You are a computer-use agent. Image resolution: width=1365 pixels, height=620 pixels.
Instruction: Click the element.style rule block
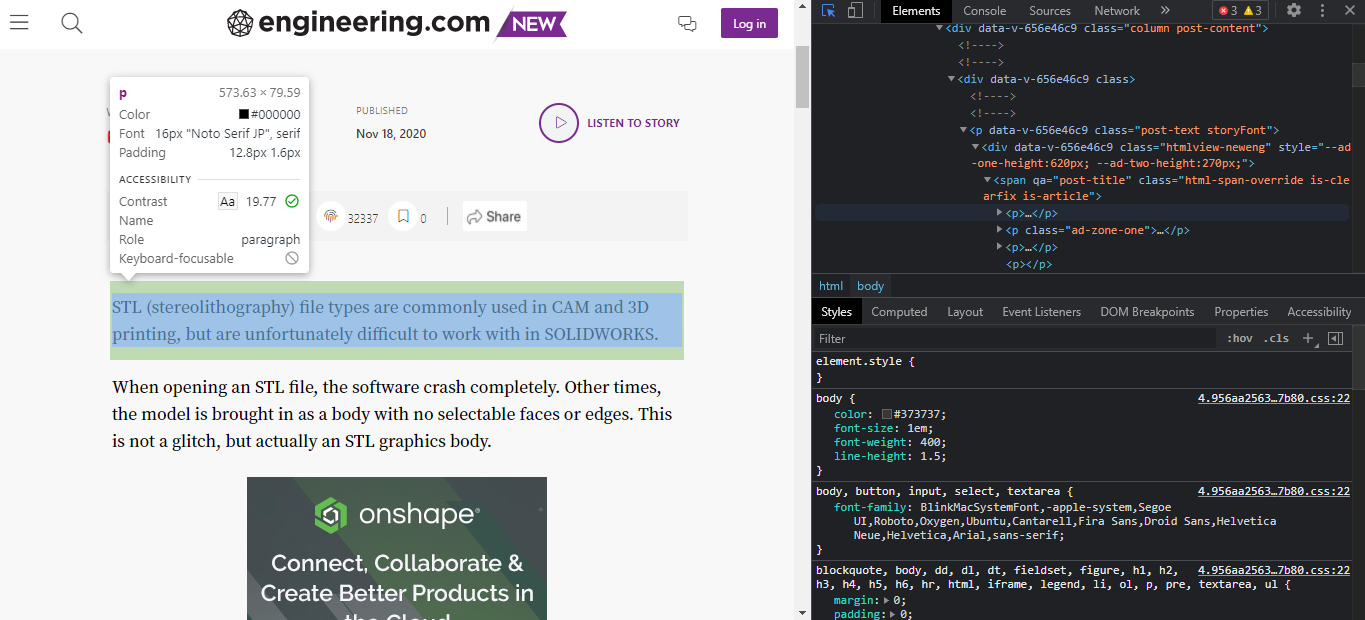click(1080, 369)
